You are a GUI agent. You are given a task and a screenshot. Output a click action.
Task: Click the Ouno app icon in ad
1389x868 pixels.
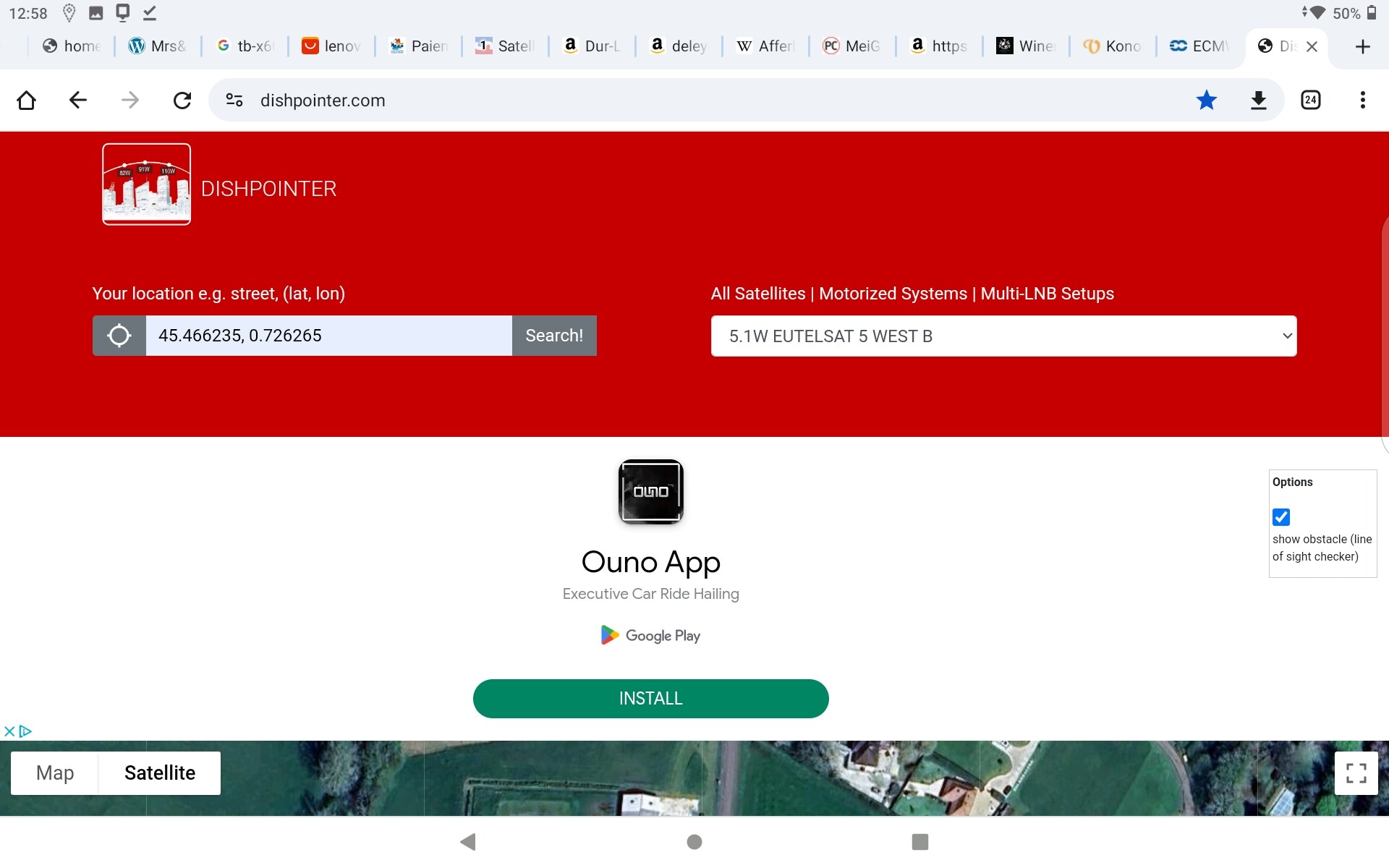[x=651, y=492]
